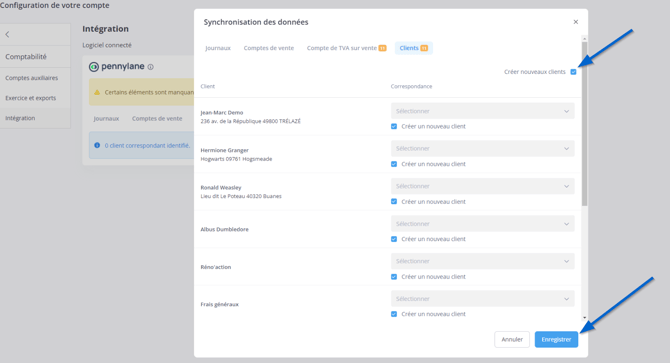Click the orange badge on Clients tab
The image size is (670, 363).
424,48
